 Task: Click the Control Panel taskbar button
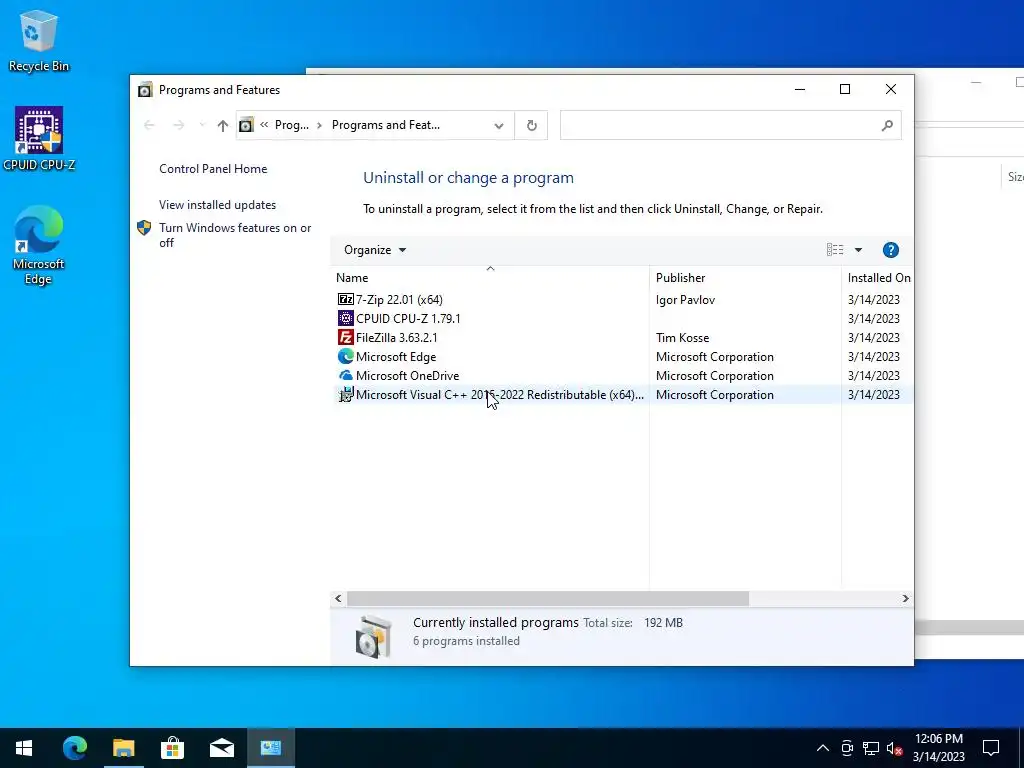[271, 748]
